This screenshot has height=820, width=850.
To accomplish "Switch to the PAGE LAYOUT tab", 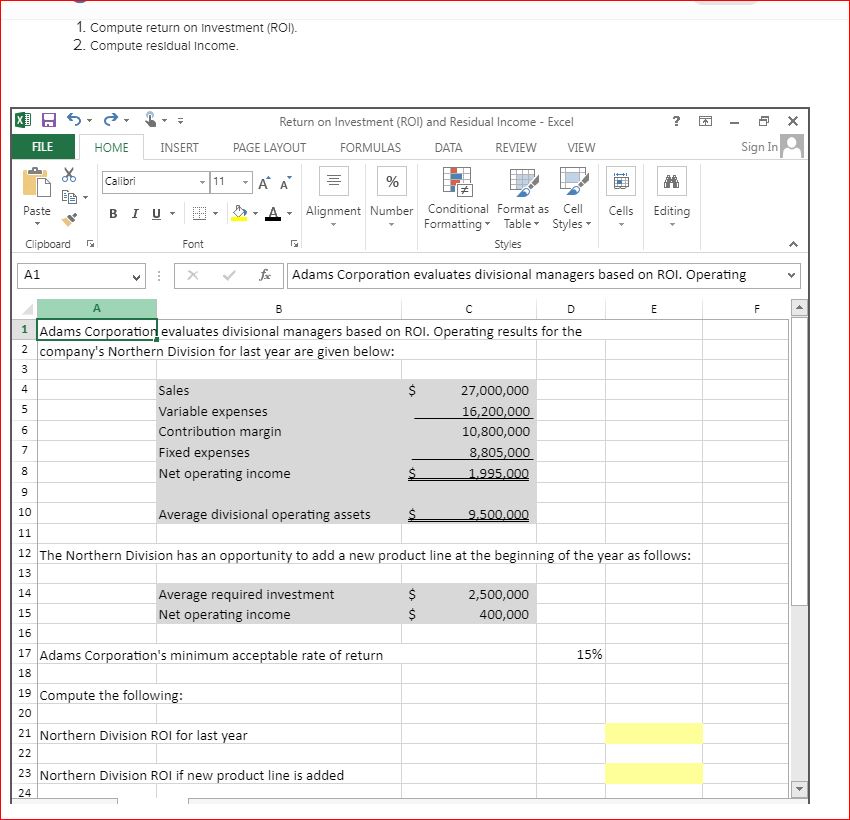I will click(x=269, y=147).
